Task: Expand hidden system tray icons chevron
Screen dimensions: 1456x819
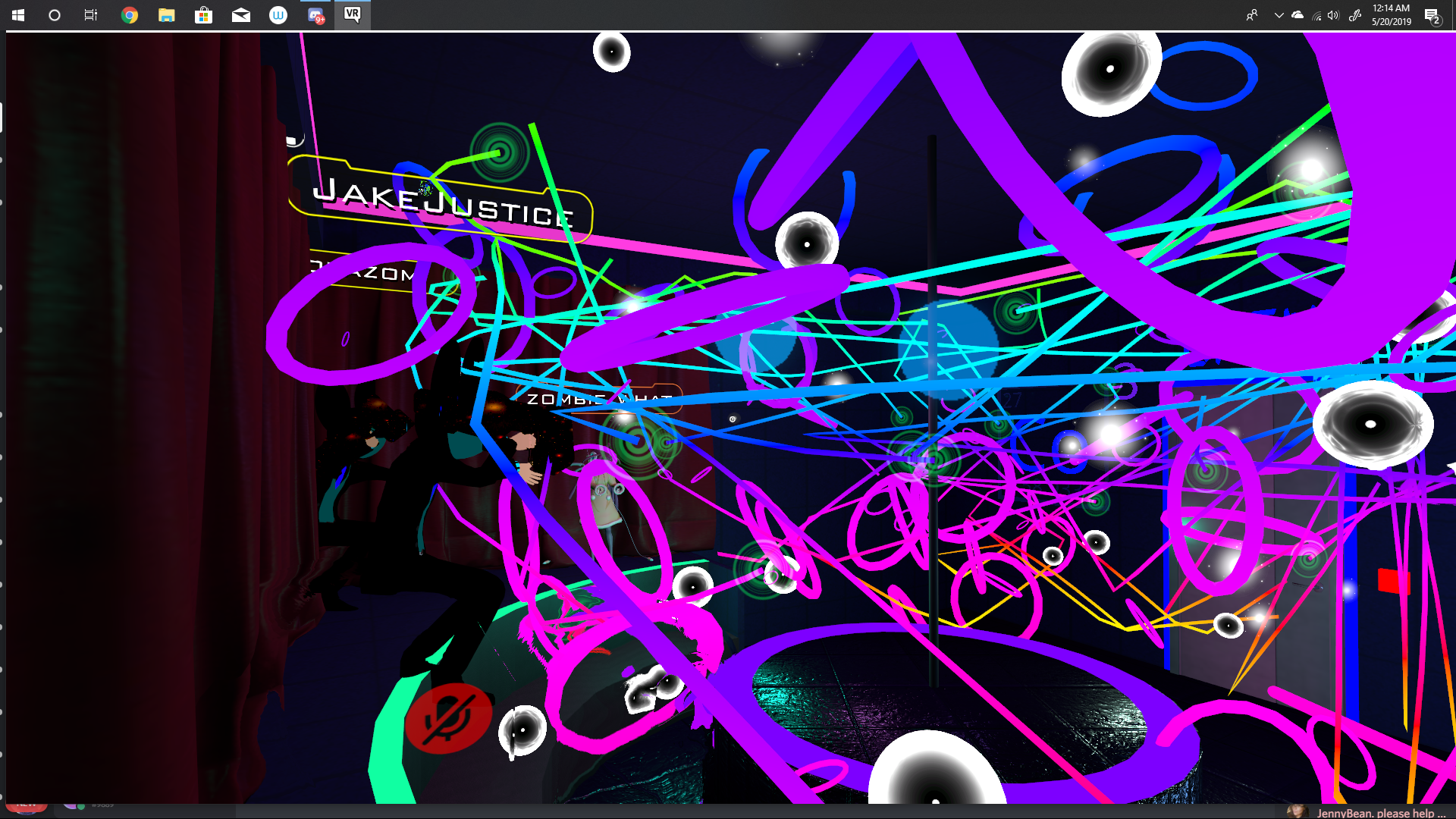Action: [x=1279, y=15]
